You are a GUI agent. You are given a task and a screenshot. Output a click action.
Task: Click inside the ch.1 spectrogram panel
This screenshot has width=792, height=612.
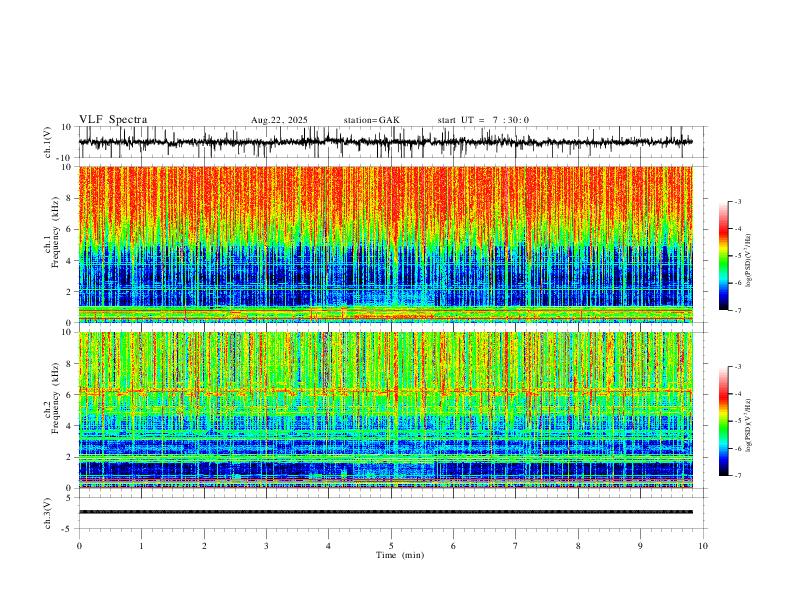[385, 244]
